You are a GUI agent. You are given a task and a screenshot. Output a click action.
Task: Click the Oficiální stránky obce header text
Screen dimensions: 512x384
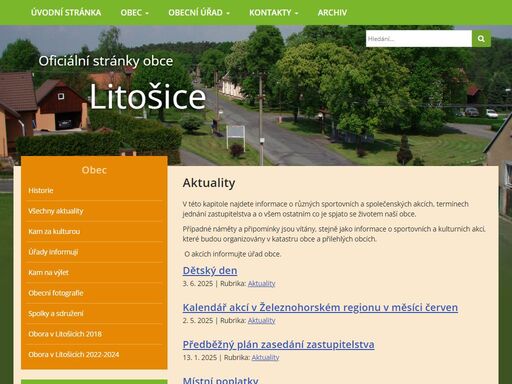pyautogui.click(x=106, y=61)
